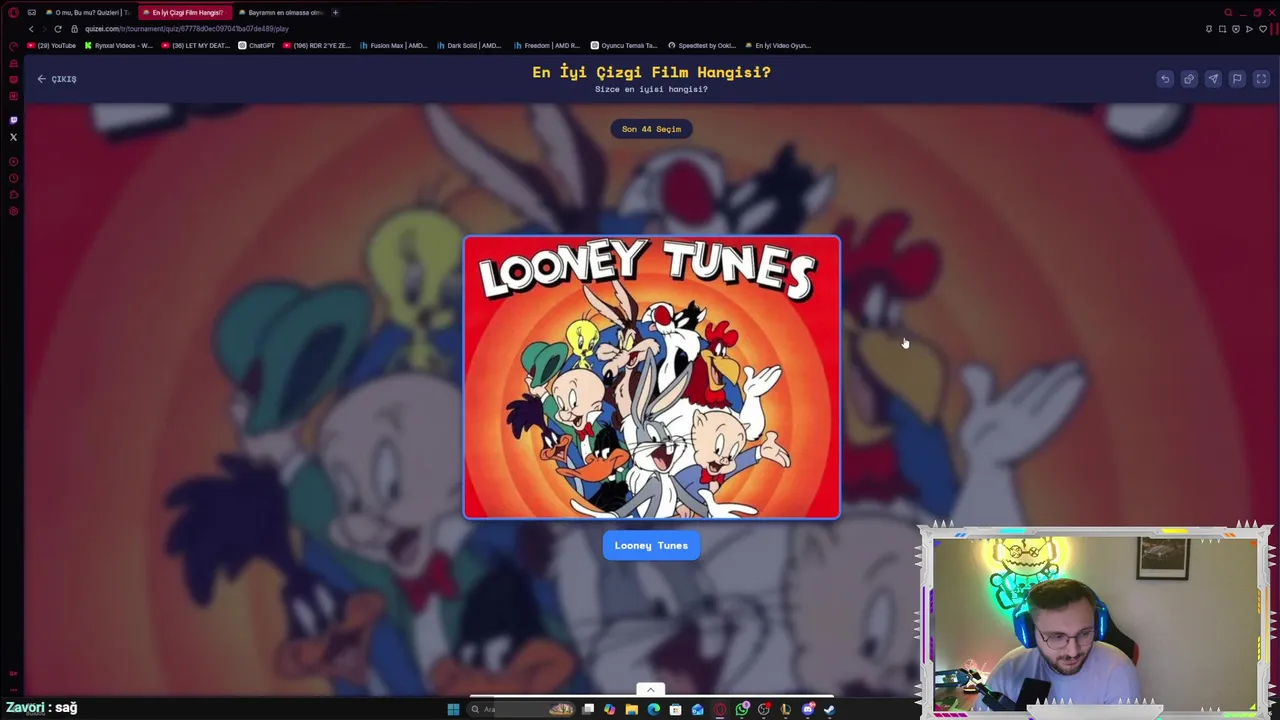
Task: Open the Fusion Max AMD bookmark
Action: [x=393, y=45]
